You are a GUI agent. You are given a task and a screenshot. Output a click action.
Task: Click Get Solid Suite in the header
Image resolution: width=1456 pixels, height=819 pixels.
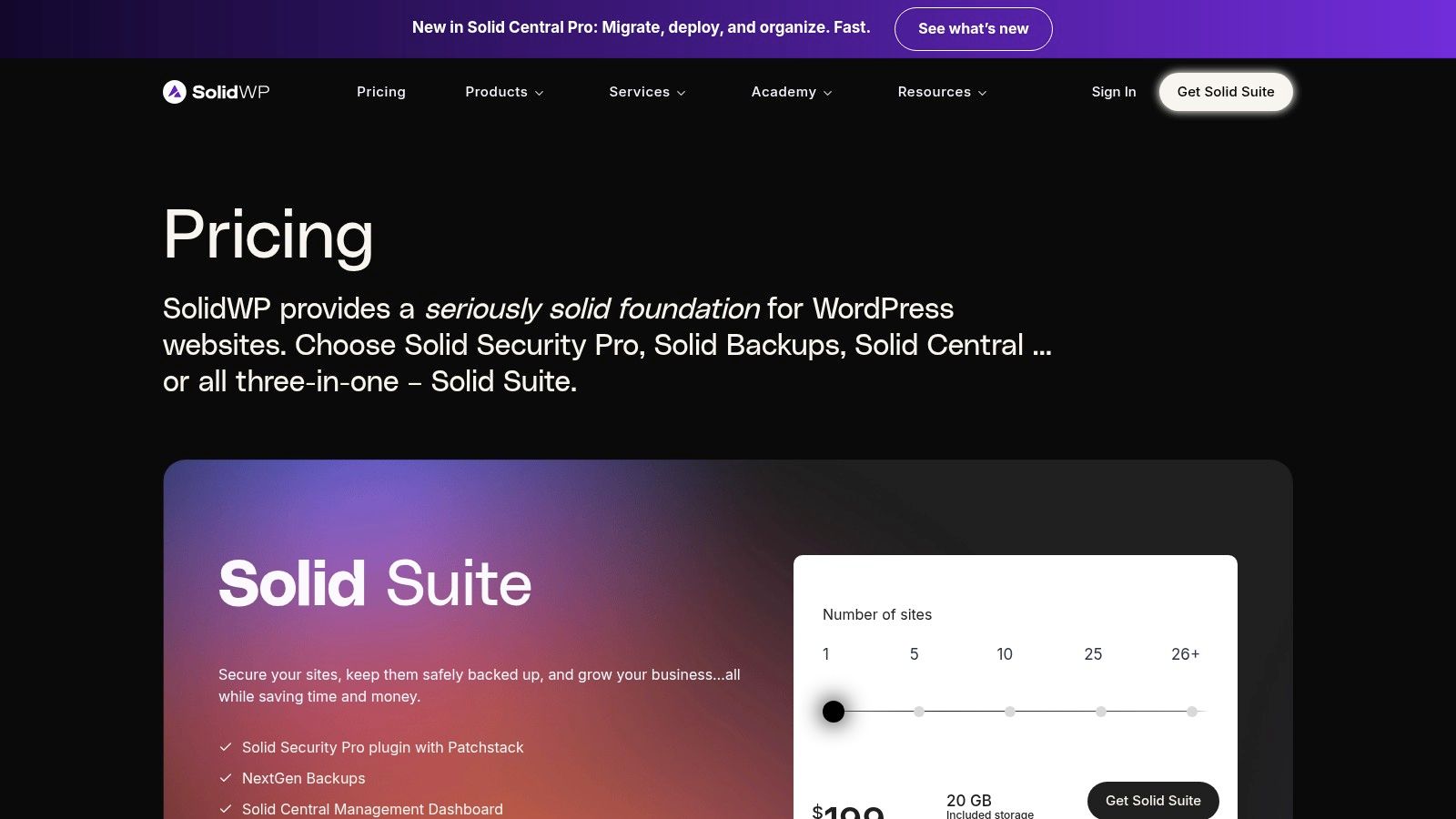[1226, 92]
